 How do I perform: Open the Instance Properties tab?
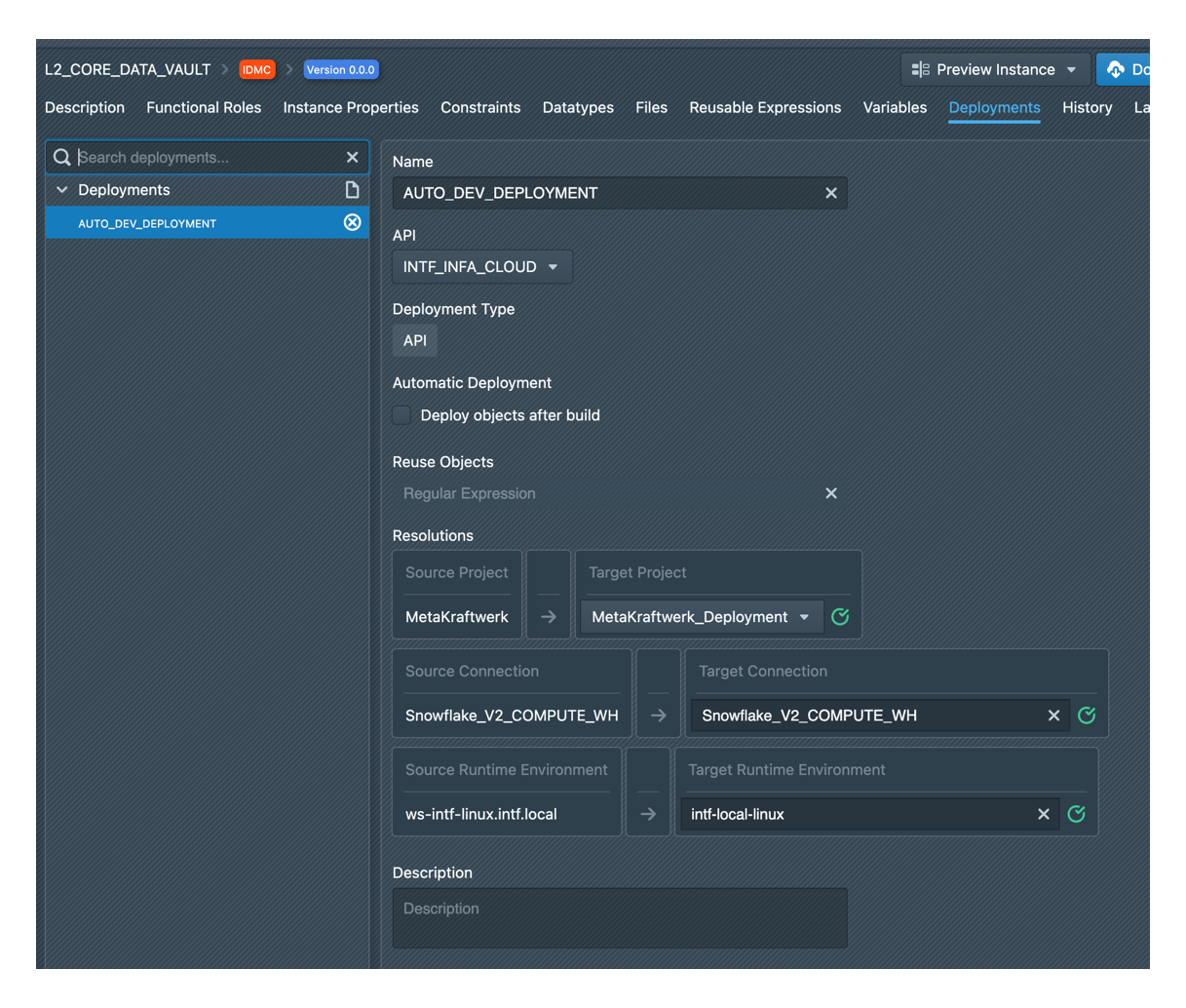pyautogui.click(x=350, y=107)
